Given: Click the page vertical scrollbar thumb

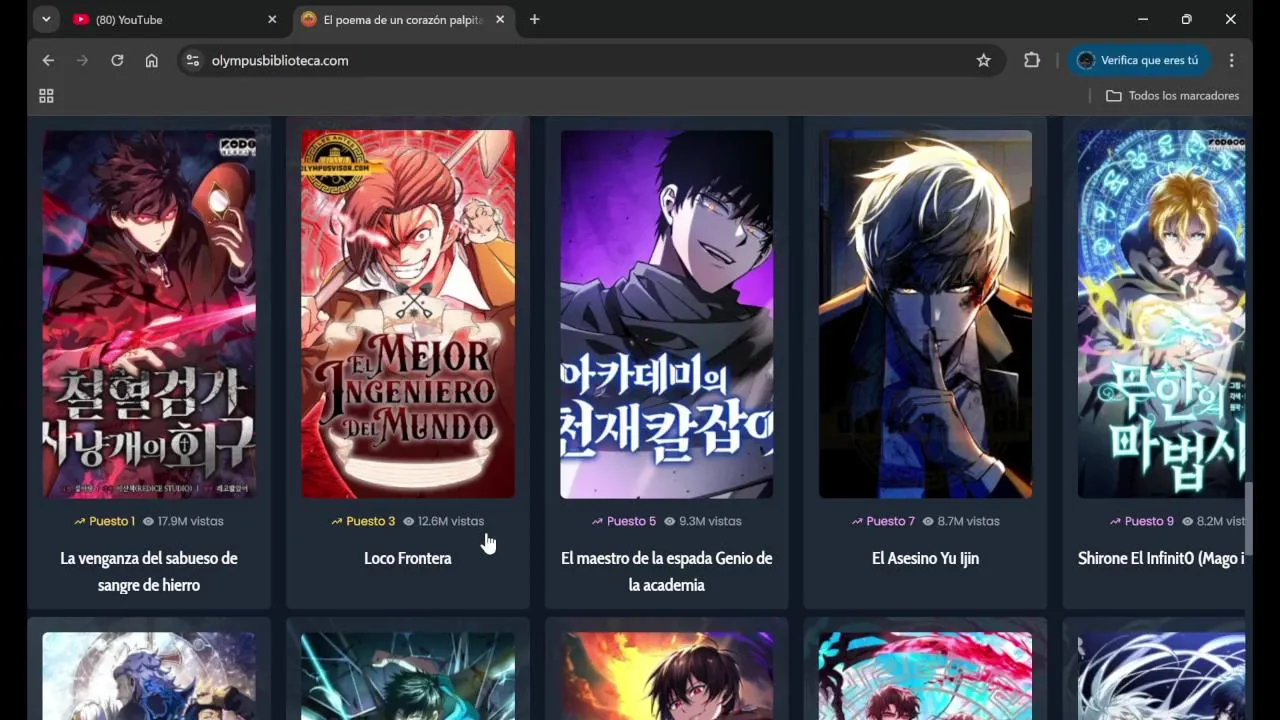Looking at the screenshot, I should (1249, 518).
